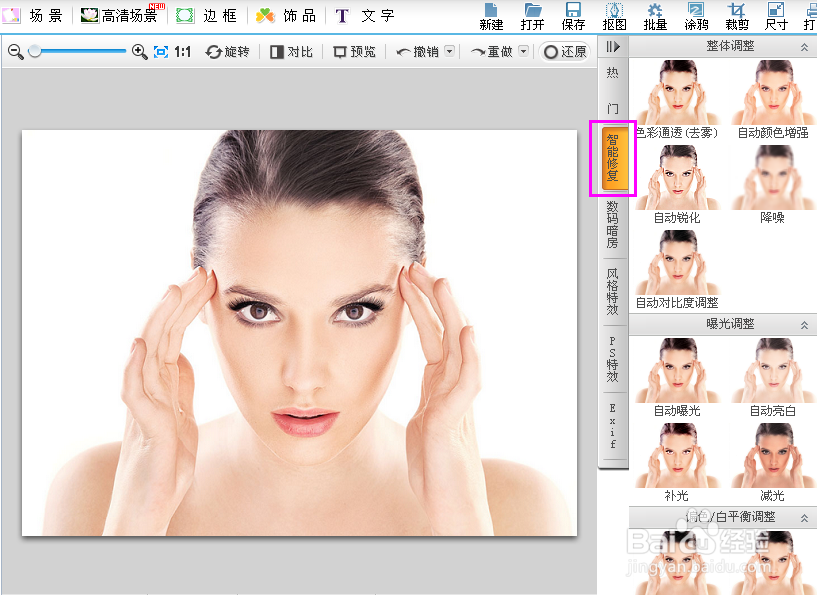The width and height of the screenshot is (817, 595).
Task: Collapse the 曝光调整 section
Action: pyautogui.click(x=804, y=325)
